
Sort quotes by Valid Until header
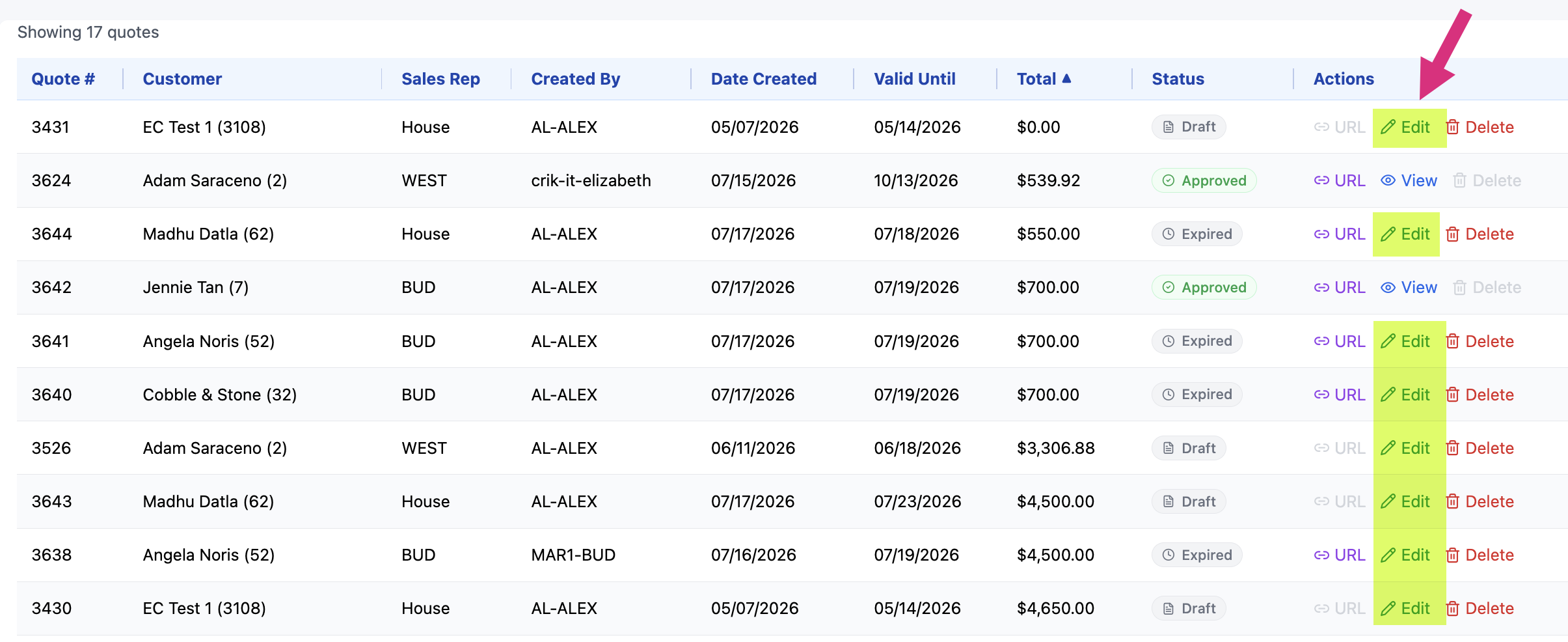(x=914, y=79)
